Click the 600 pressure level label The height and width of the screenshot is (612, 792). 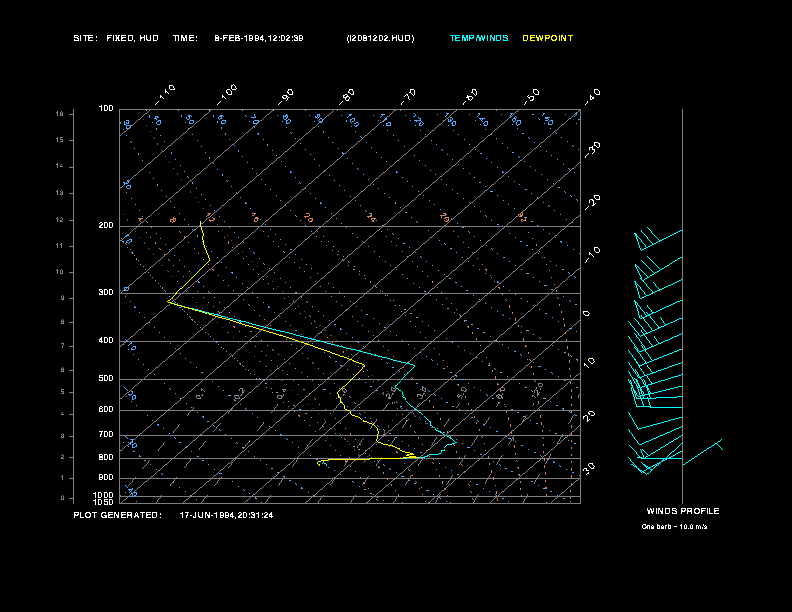pyautogui.click(x=106, y=410)
